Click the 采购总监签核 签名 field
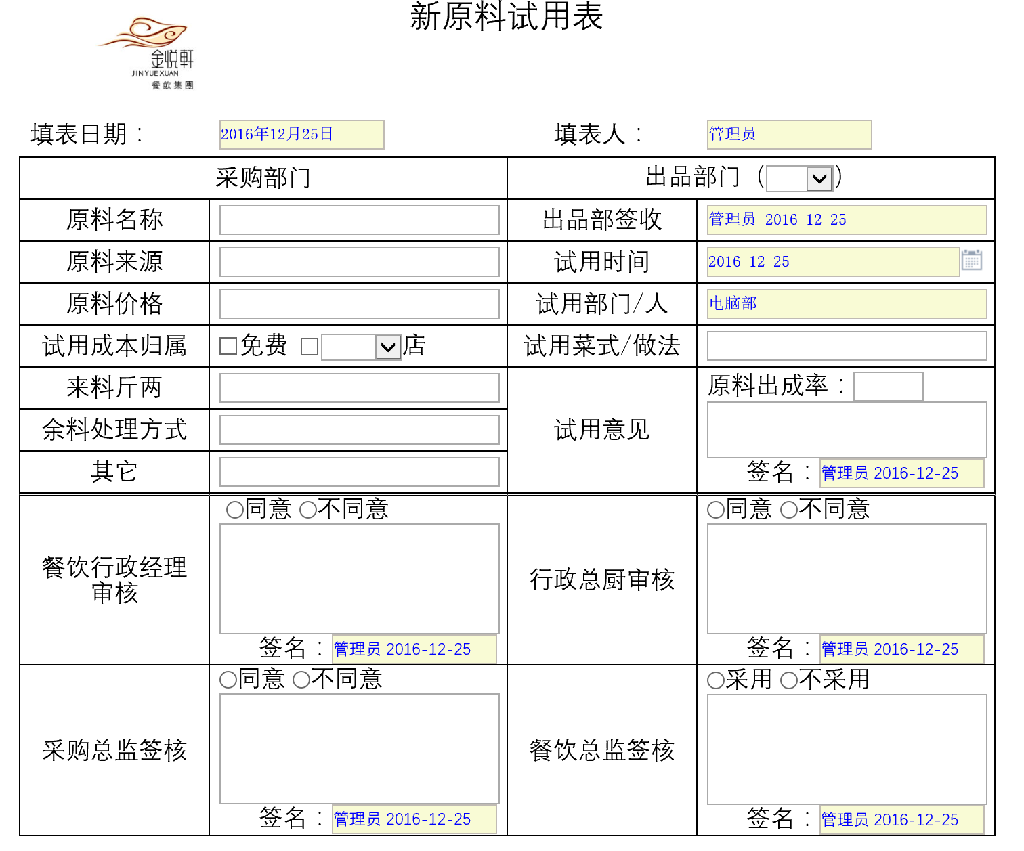The height and width of the screenshot is (851, 1024). pyautogui.click(x=414, y=819)
